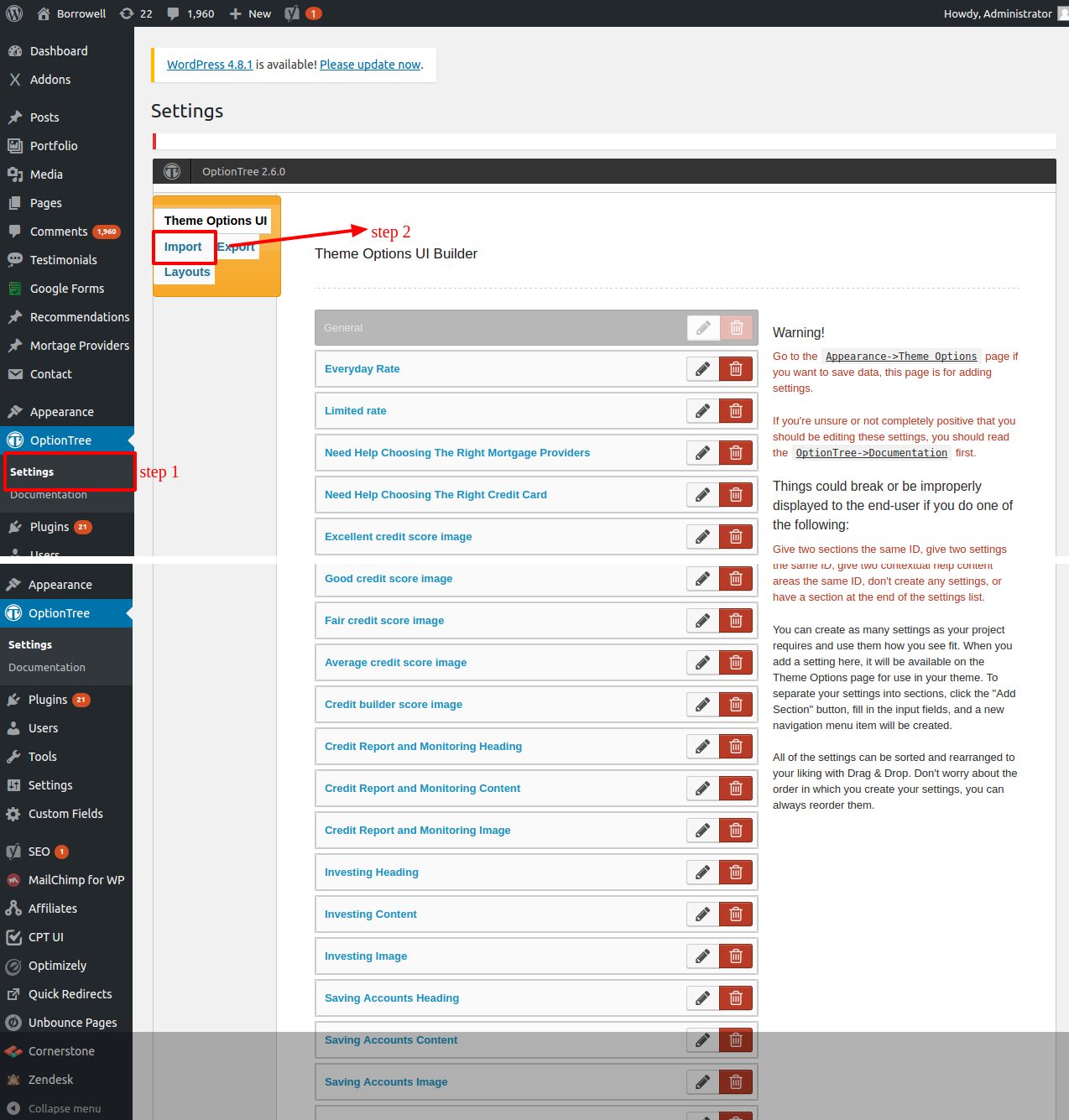Click the updates icon showing 22
Image resolution: width=1069 pixels, height=1120 pixels.
tap(136, 13)
